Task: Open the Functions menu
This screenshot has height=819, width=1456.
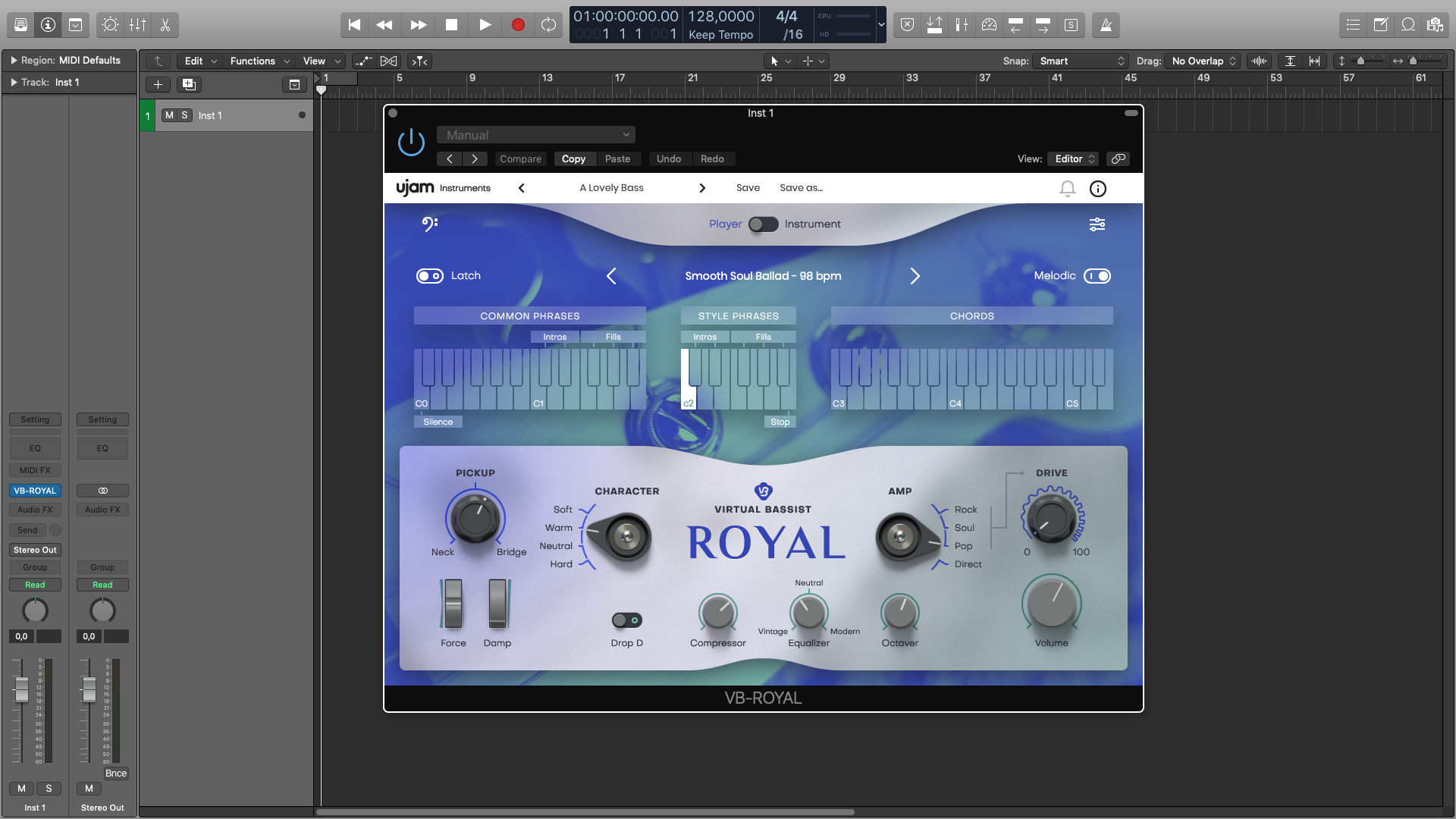Action: tap(259, 61)
